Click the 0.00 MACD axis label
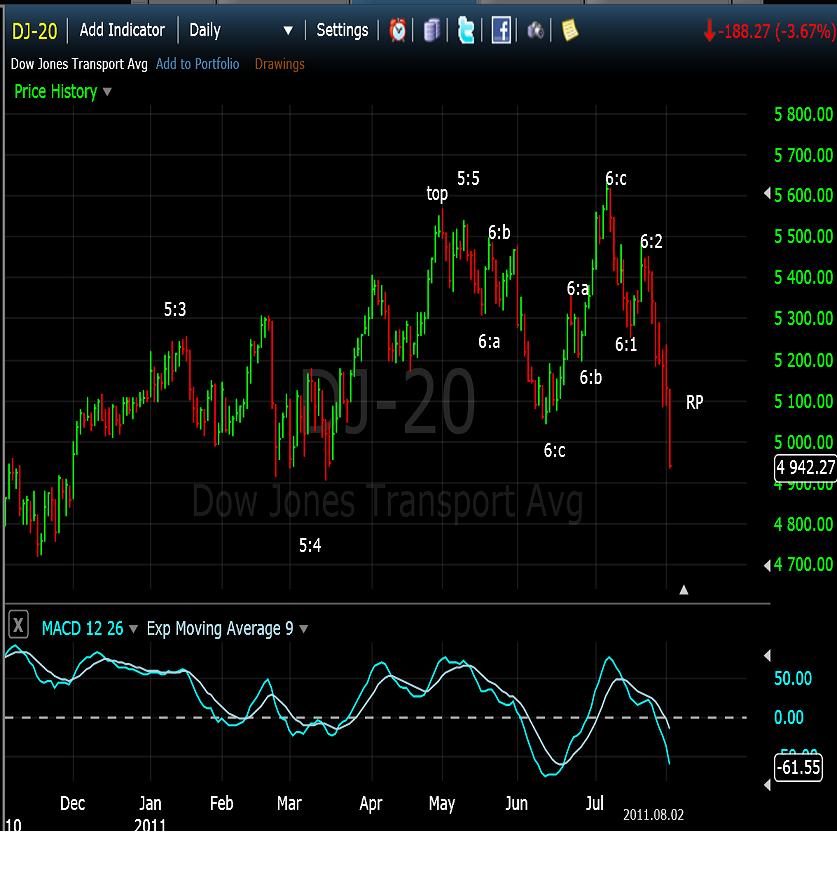This screenshot has height=877, width=837. (788, 717)
